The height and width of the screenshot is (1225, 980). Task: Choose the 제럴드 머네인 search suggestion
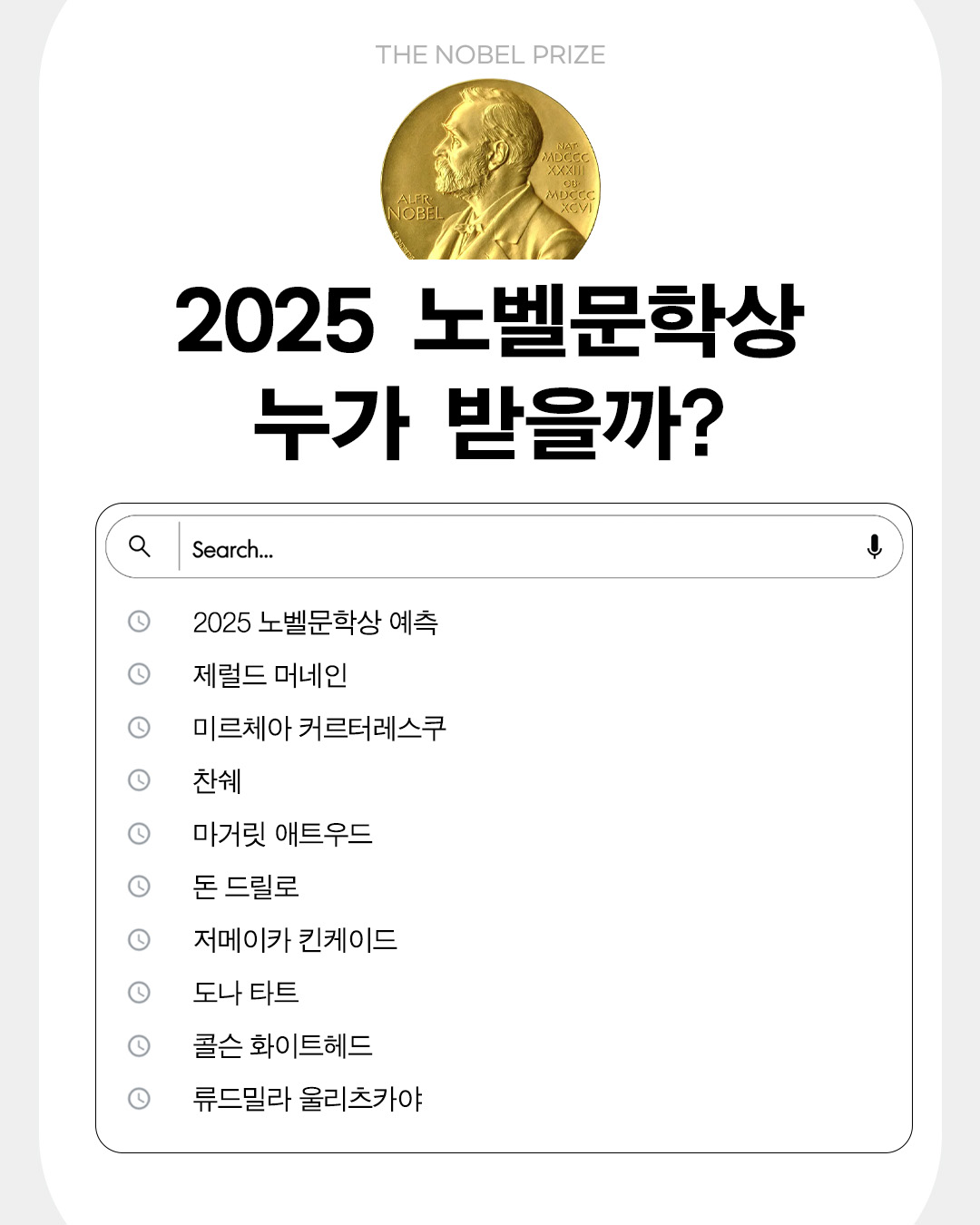click(269, 675)
